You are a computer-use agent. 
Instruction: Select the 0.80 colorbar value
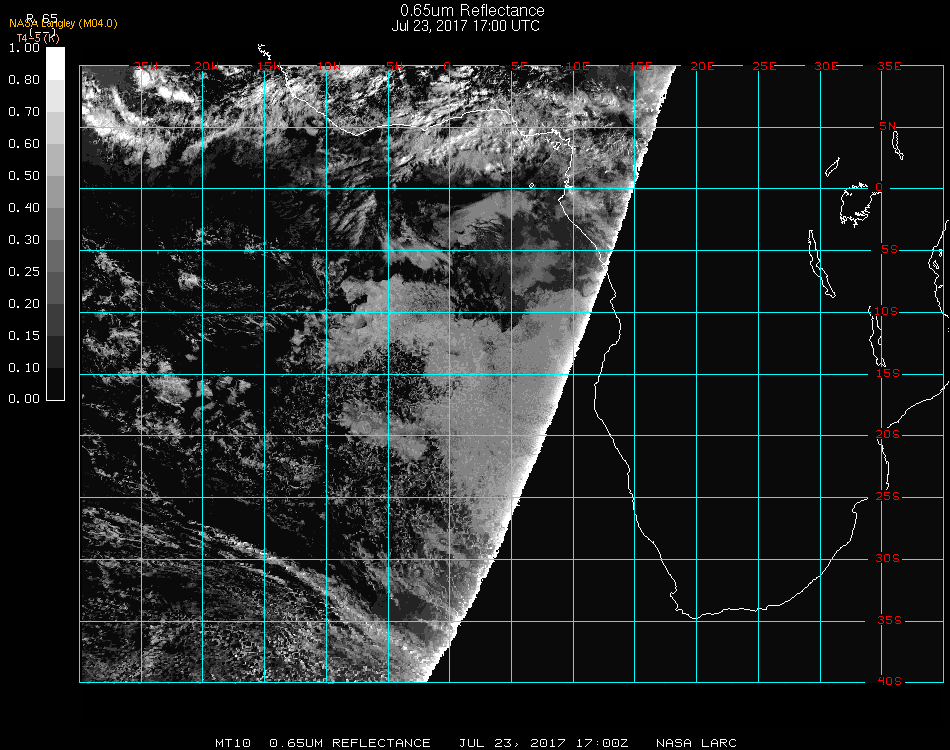click(24, 80)
